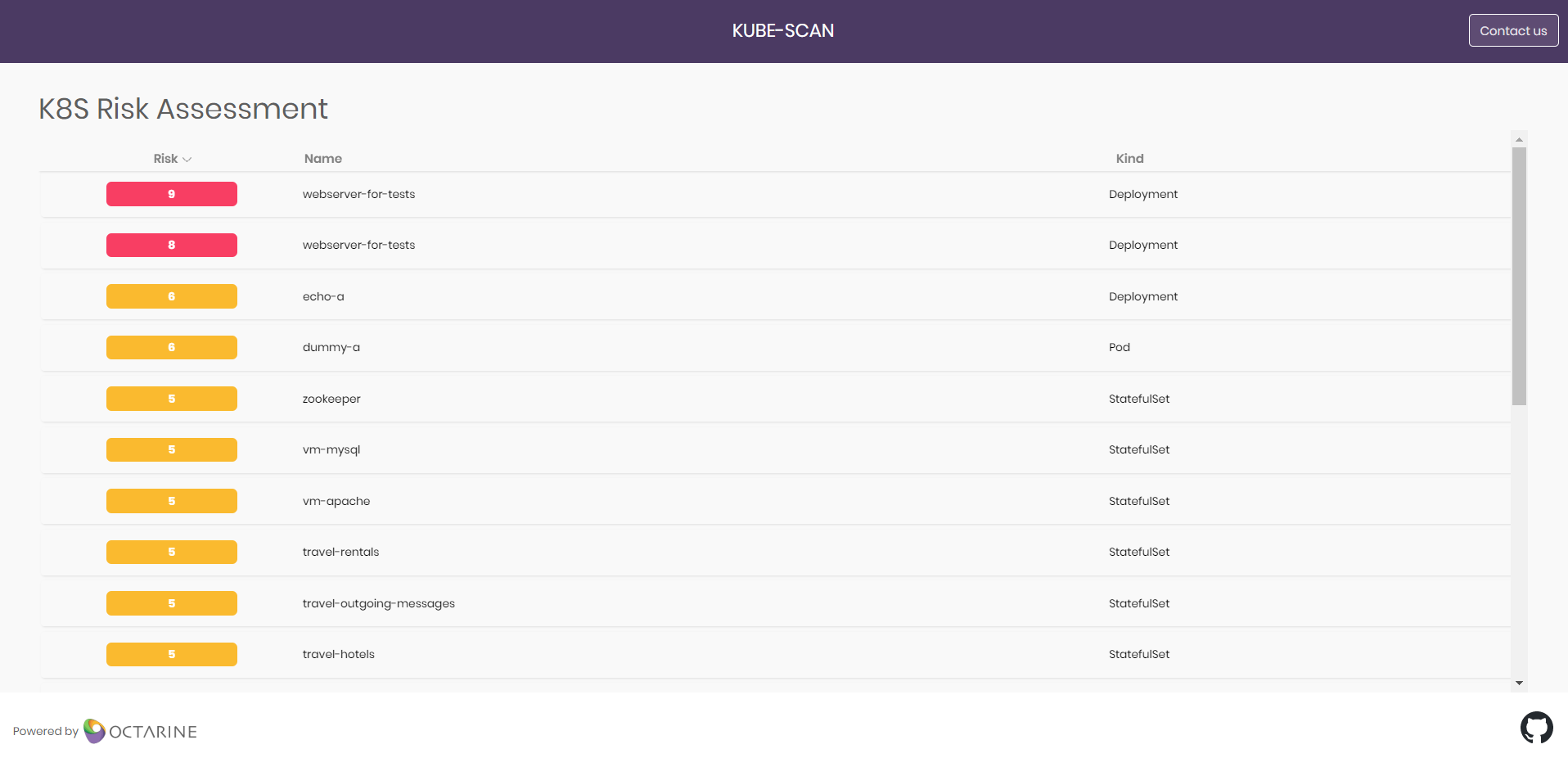Click StatefulSet kind in vm-apache row
This screenshot has height=767, width=1568.
[x=1139, y=501]
